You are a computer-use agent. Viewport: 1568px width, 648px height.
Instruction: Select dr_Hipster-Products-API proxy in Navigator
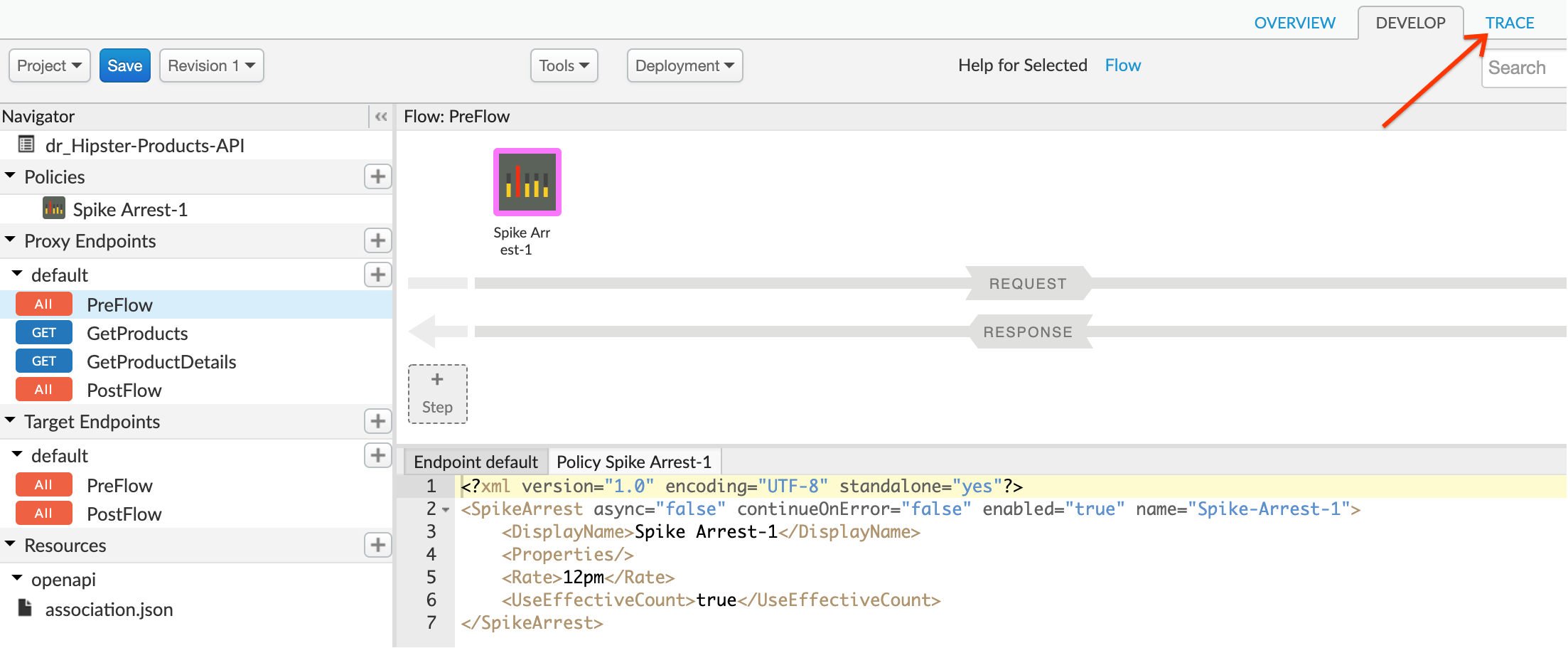click(x=144, y=145)
